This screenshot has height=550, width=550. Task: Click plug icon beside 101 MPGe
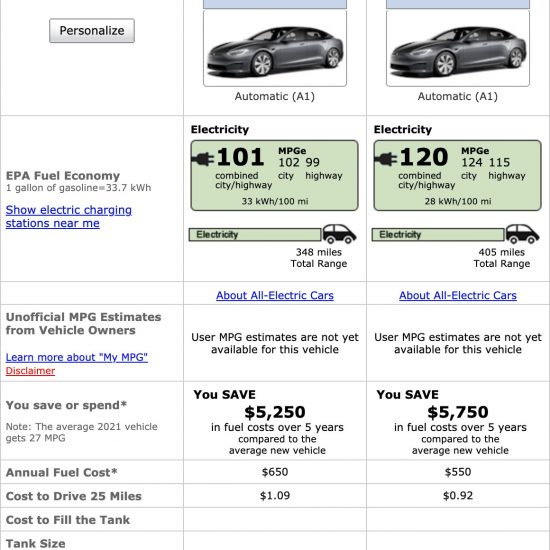point(203,159)
